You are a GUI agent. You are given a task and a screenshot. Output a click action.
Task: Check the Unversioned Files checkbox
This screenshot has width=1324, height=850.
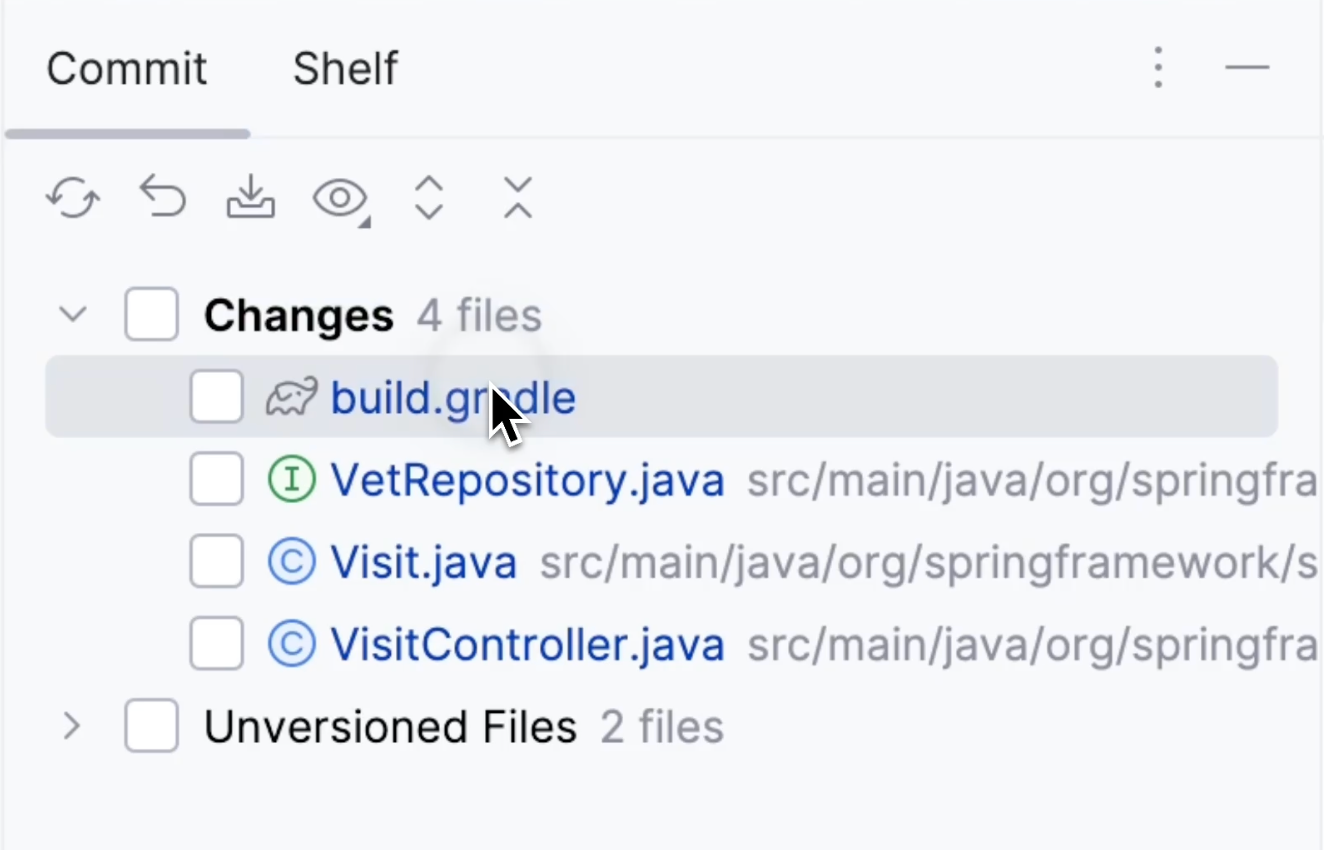(x=151, y=726)
